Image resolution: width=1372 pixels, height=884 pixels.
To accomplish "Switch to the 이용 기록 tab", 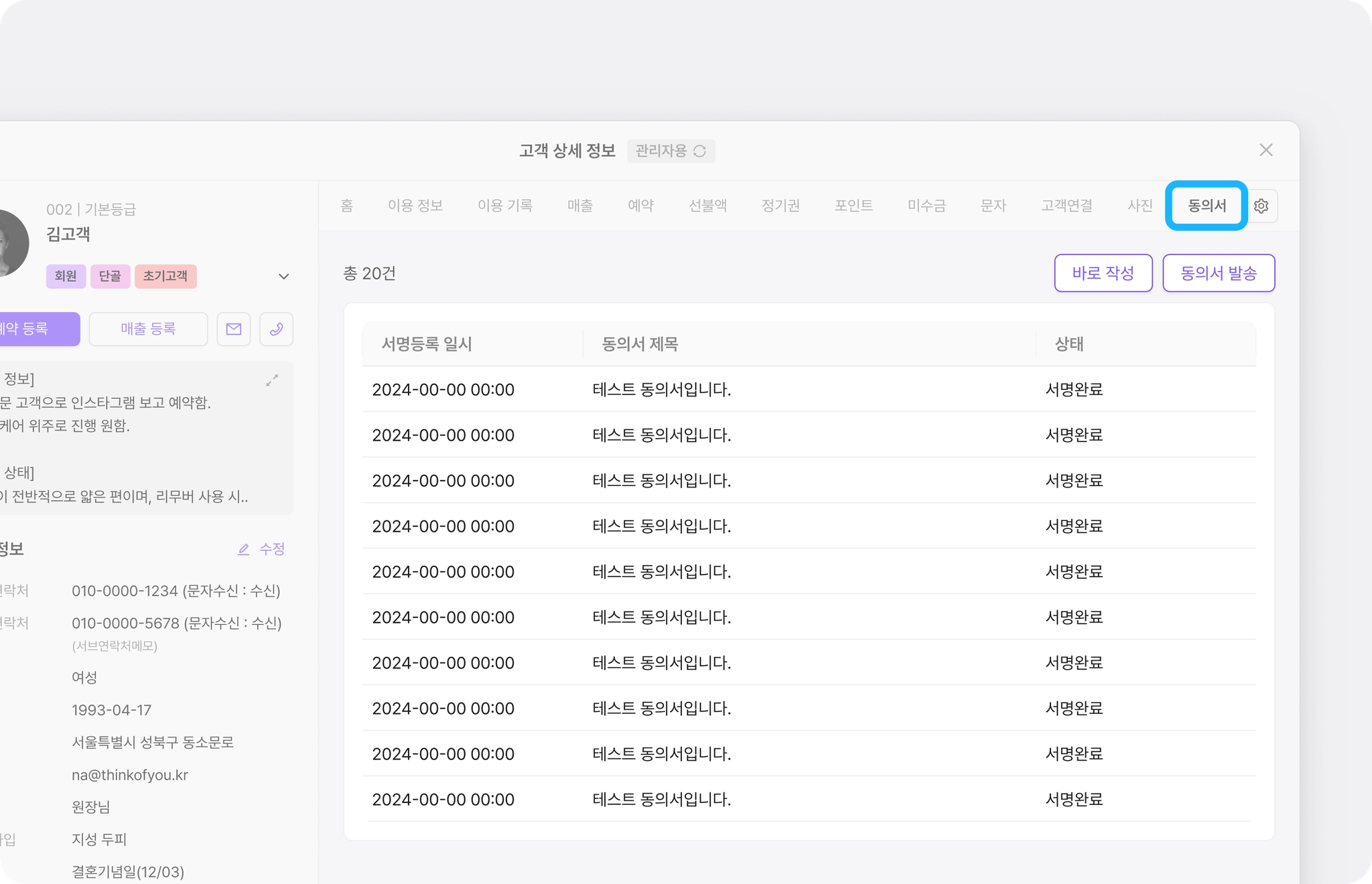I will point(504,206).
